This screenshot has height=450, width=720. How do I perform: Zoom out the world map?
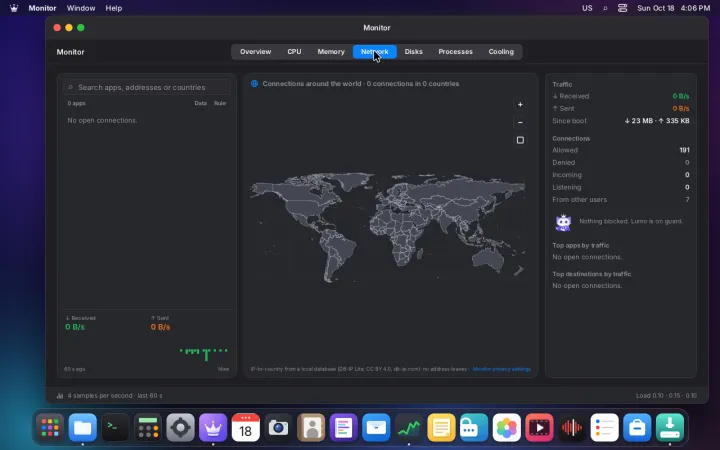point(520,123)
